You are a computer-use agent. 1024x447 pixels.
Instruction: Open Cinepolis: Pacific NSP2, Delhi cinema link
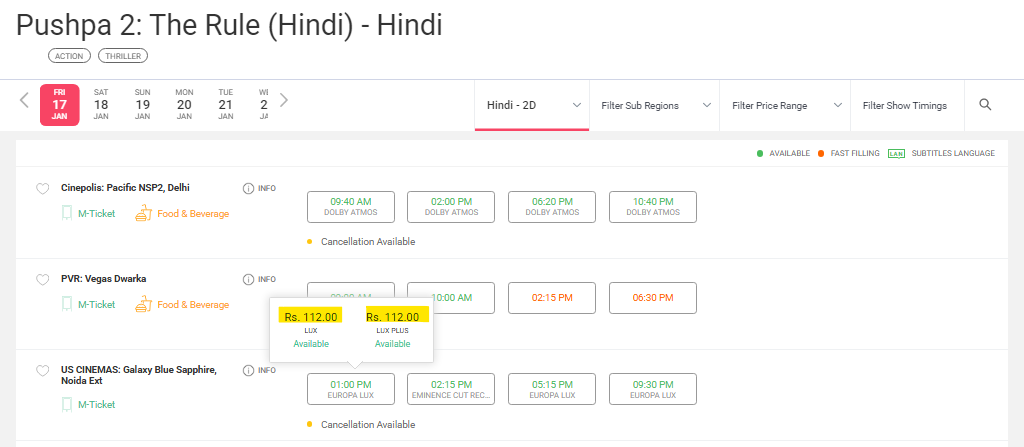coord(125,188)
